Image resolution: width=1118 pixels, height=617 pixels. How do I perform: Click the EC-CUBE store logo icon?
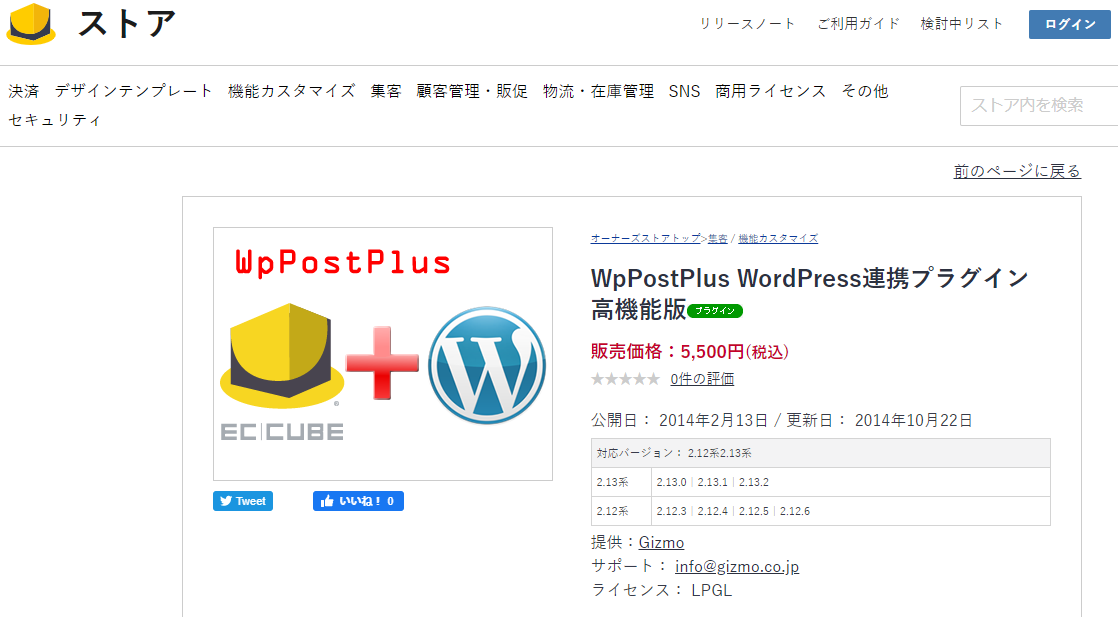click(x=31, y=24)
